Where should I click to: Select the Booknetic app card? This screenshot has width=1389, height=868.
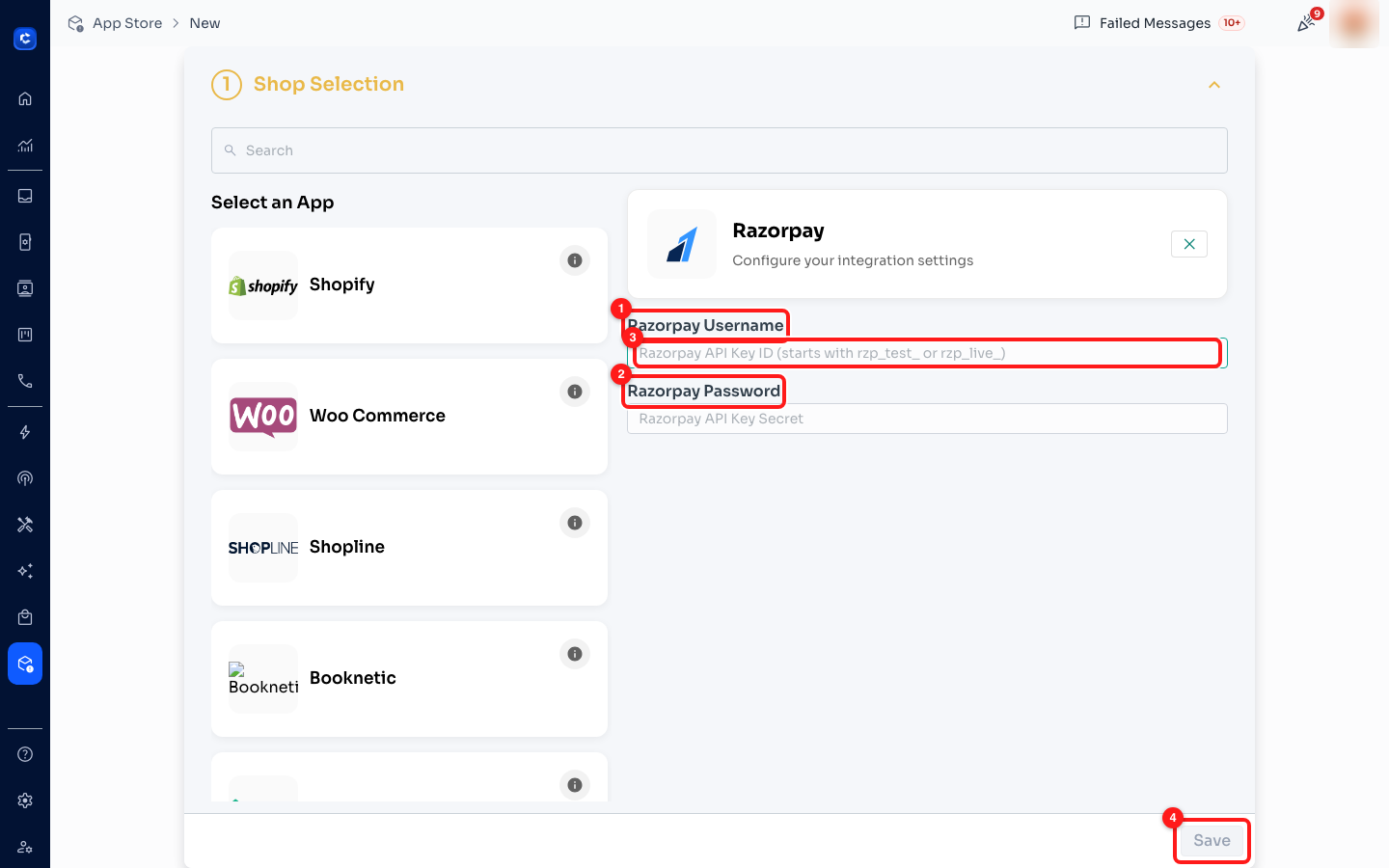click(409, 679)
